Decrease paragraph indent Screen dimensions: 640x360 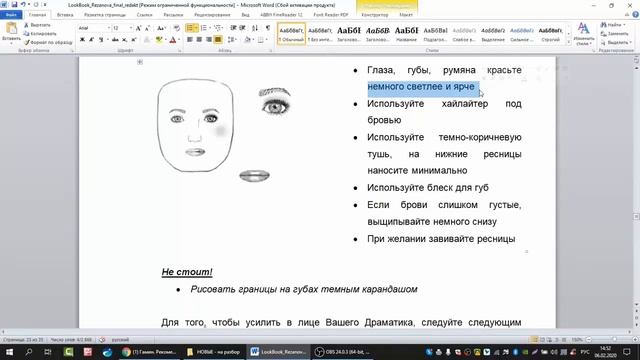[233, 28]
